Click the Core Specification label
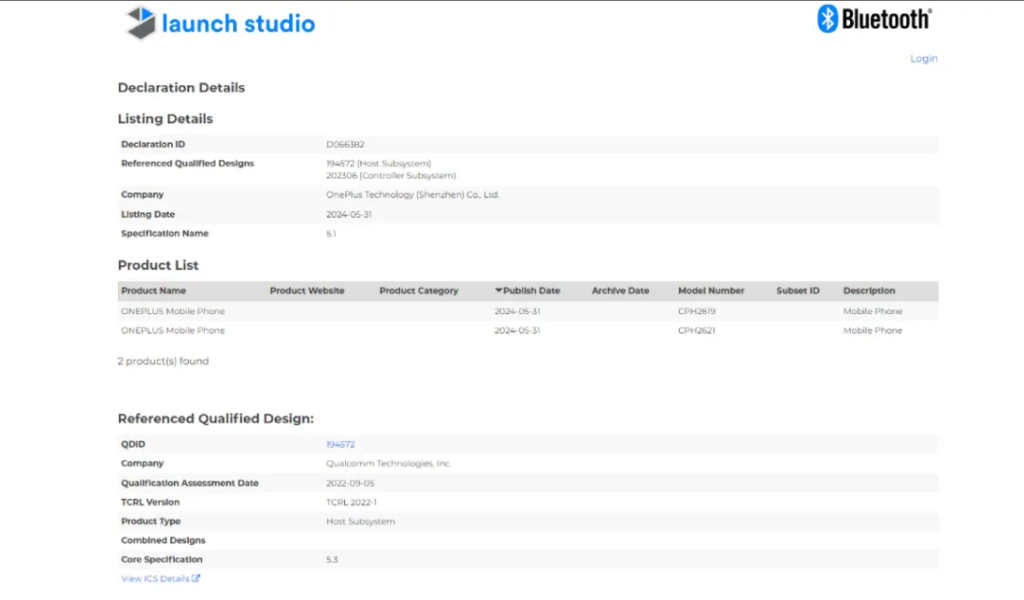 (162, 560)
